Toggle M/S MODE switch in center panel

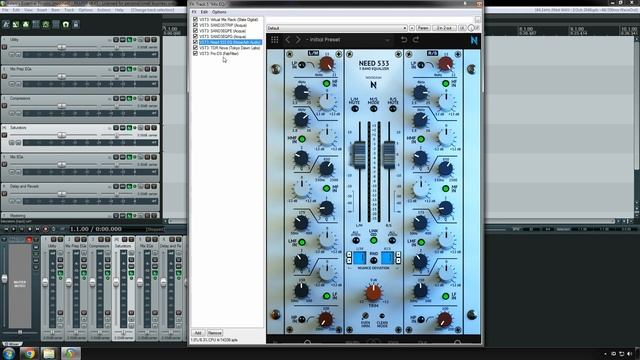pos(373,109)
